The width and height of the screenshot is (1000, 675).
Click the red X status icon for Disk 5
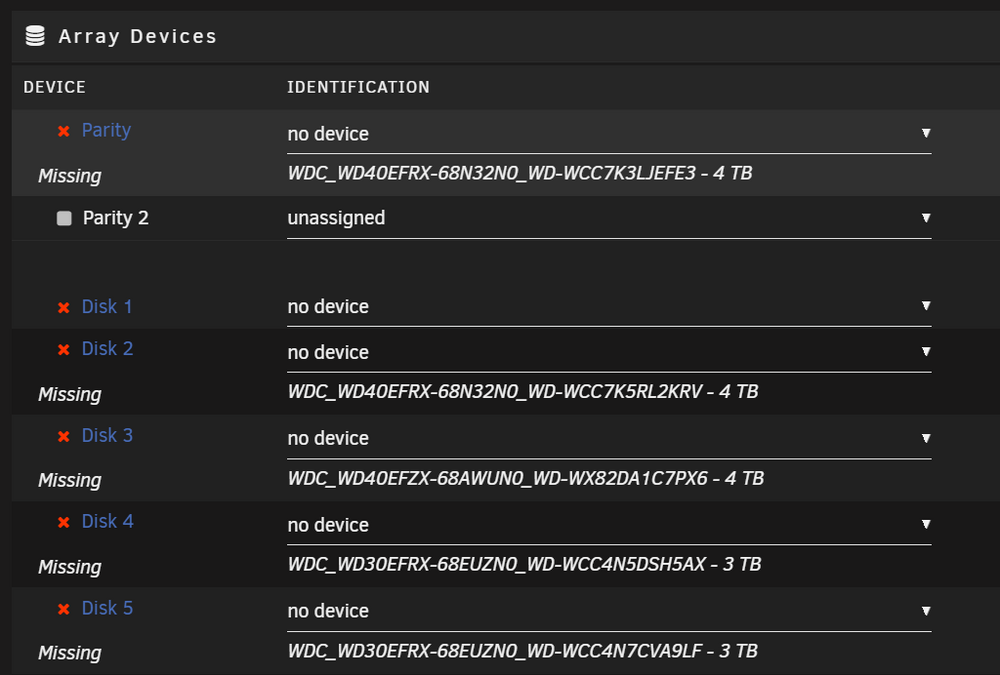64,610
